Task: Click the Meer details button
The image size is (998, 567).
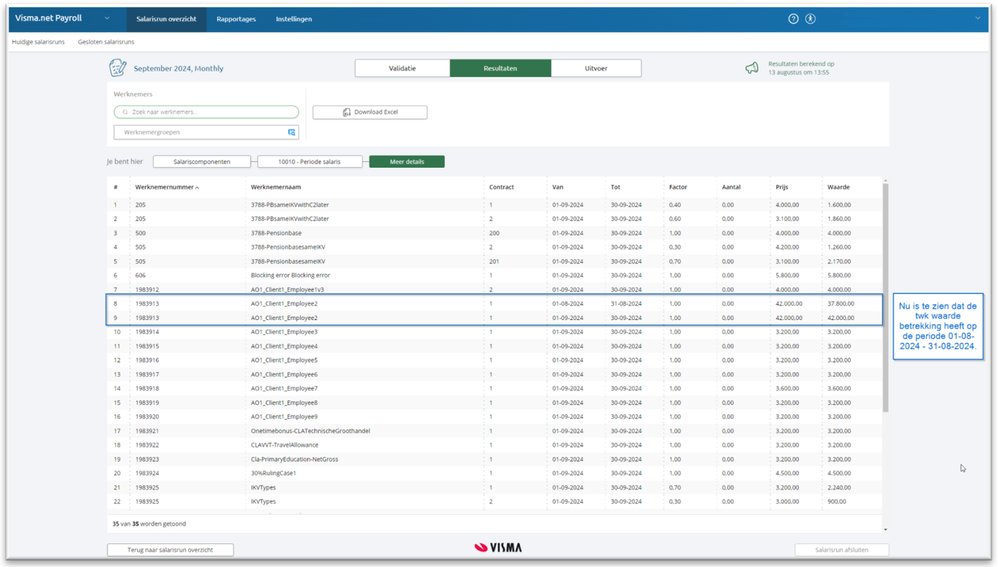Action: [x=407, y=162]
